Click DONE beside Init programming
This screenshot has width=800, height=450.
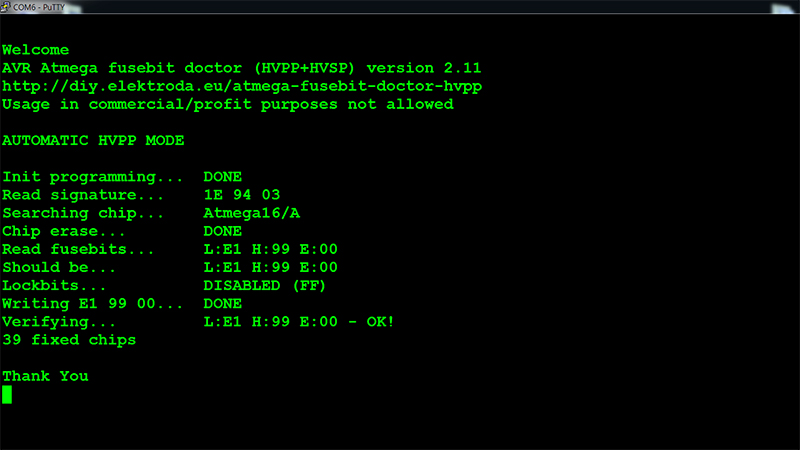coord(222,177)
